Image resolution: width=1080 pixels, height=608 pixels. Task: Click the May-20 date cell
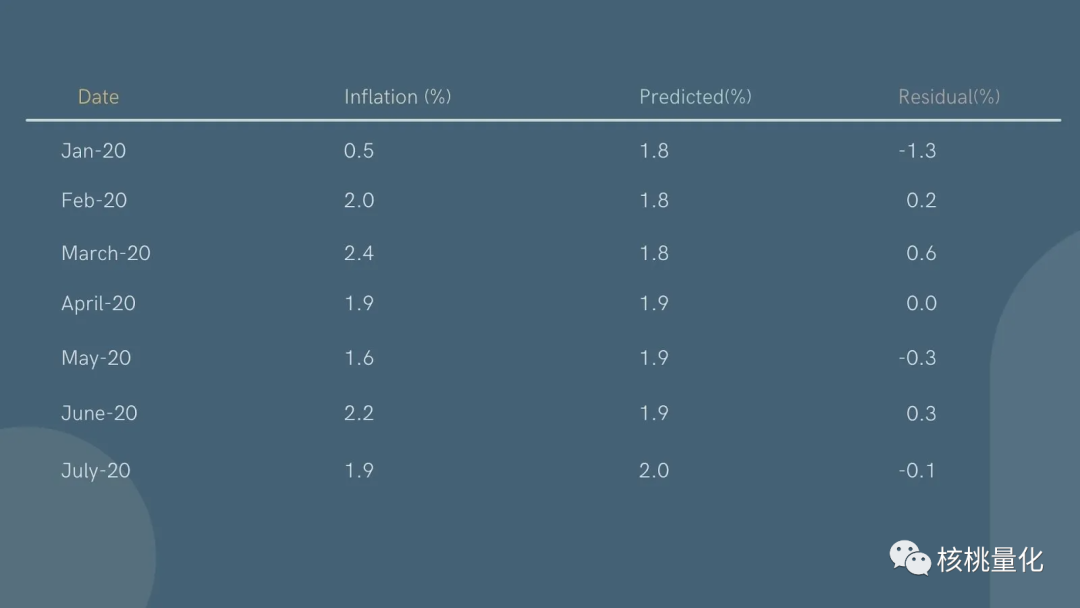tap(96, 358)
